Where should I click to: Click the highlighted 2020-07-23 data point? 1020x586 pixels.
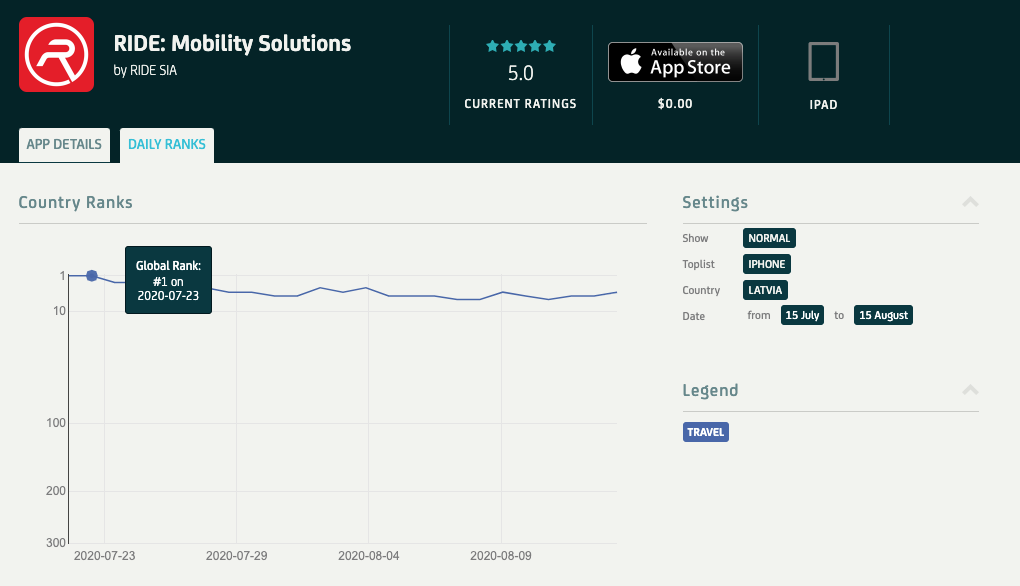92,276
